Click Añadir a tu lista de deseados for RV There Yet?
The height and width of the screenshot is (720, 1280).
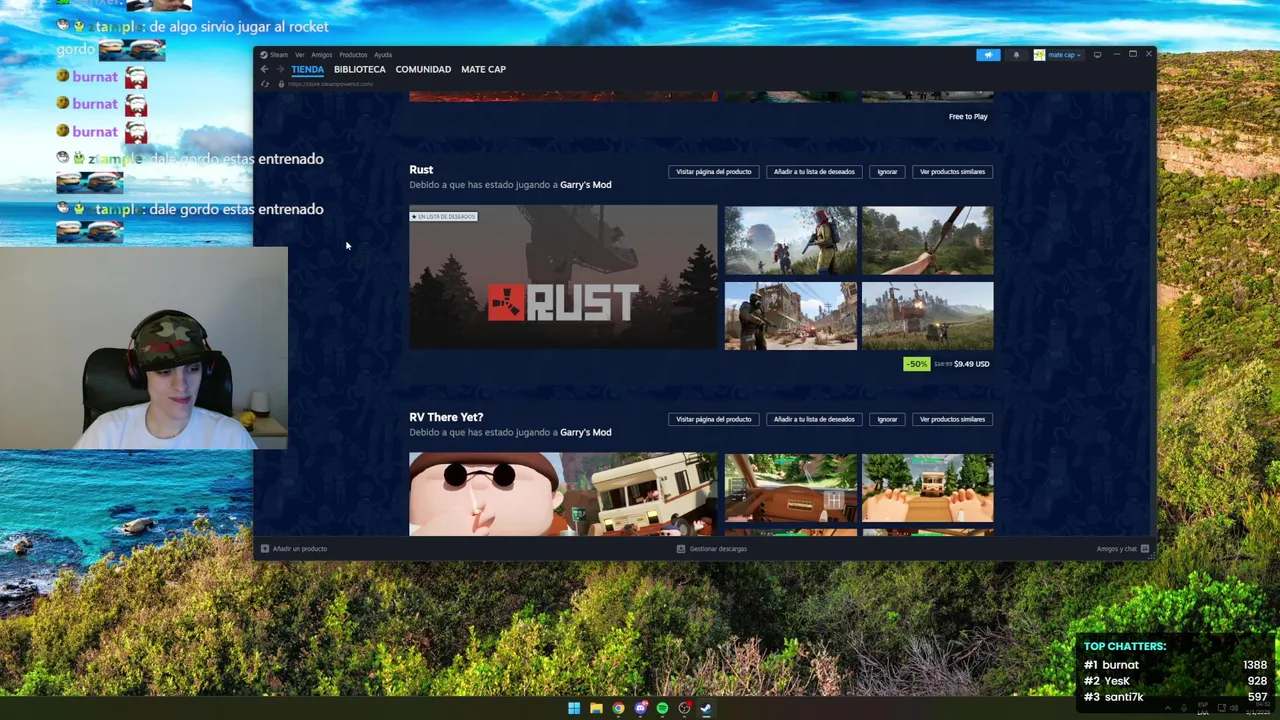coord(814,419)
